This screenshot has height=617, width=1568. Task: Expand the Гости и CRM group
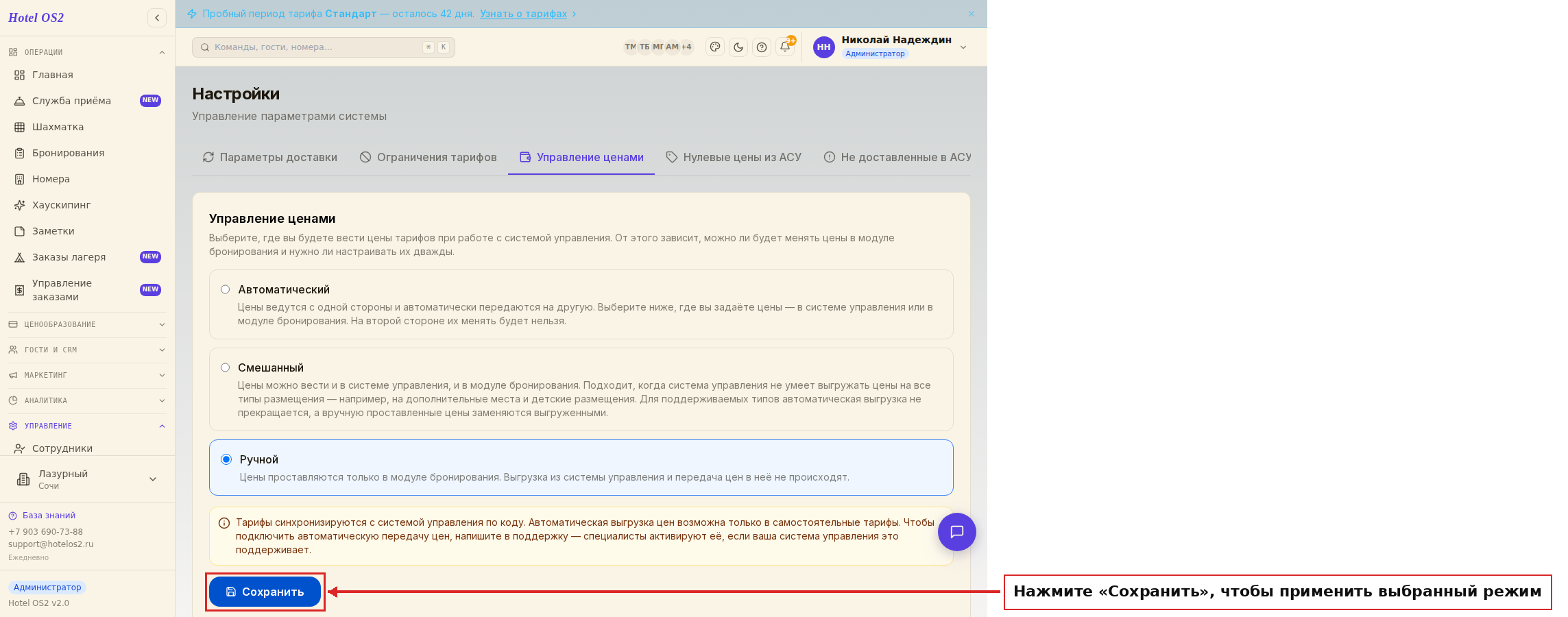point(87,350)
